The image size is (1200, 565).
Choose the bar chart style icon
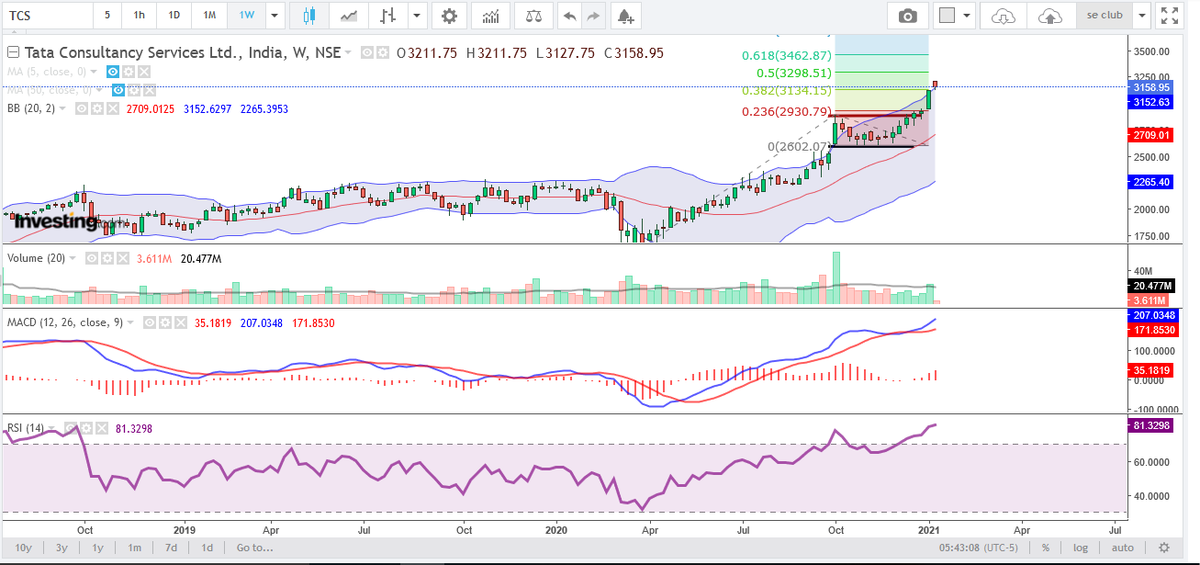point(388,16)
